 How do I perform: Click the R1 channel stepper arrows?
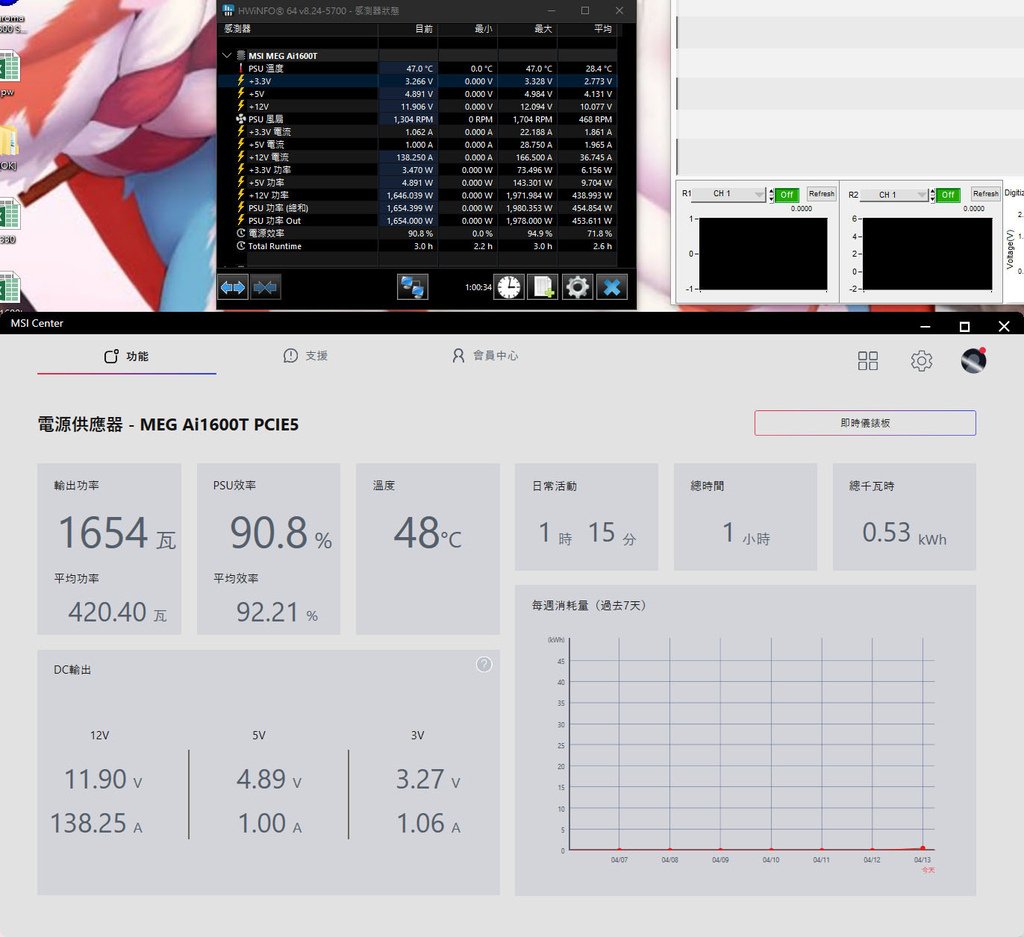pyautogui.click(x=771, y=195)
